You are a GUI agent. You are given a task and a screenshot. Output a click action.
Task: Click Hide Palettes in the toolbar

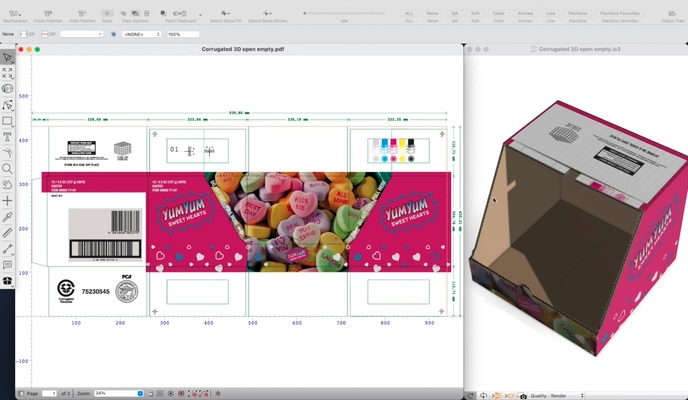[82, 16]
